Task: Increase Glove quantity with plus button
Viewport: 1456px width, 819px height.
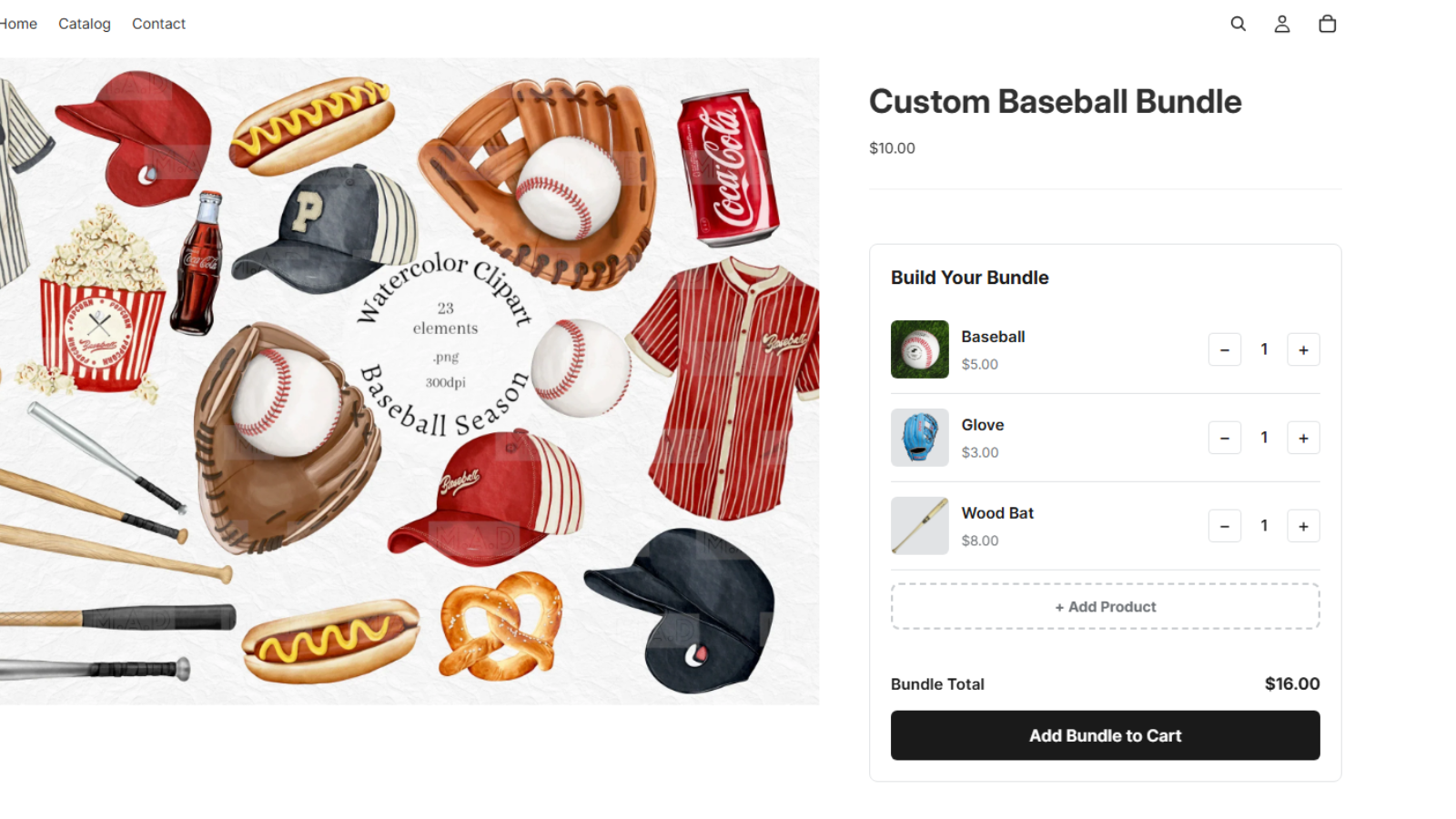Action: click(x=1303, y=438)
